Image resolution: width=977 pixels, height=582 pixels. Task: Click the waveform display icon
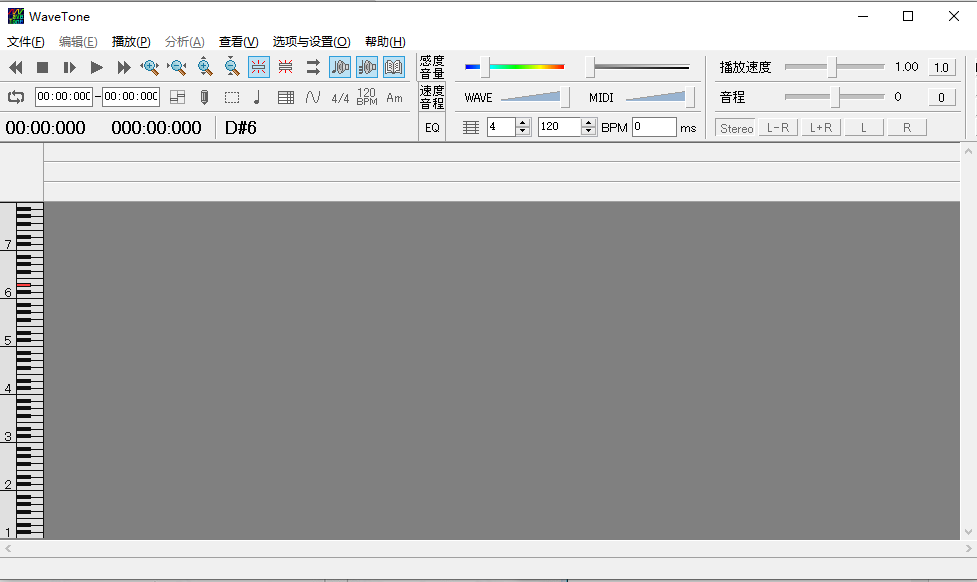coord(312,96)
